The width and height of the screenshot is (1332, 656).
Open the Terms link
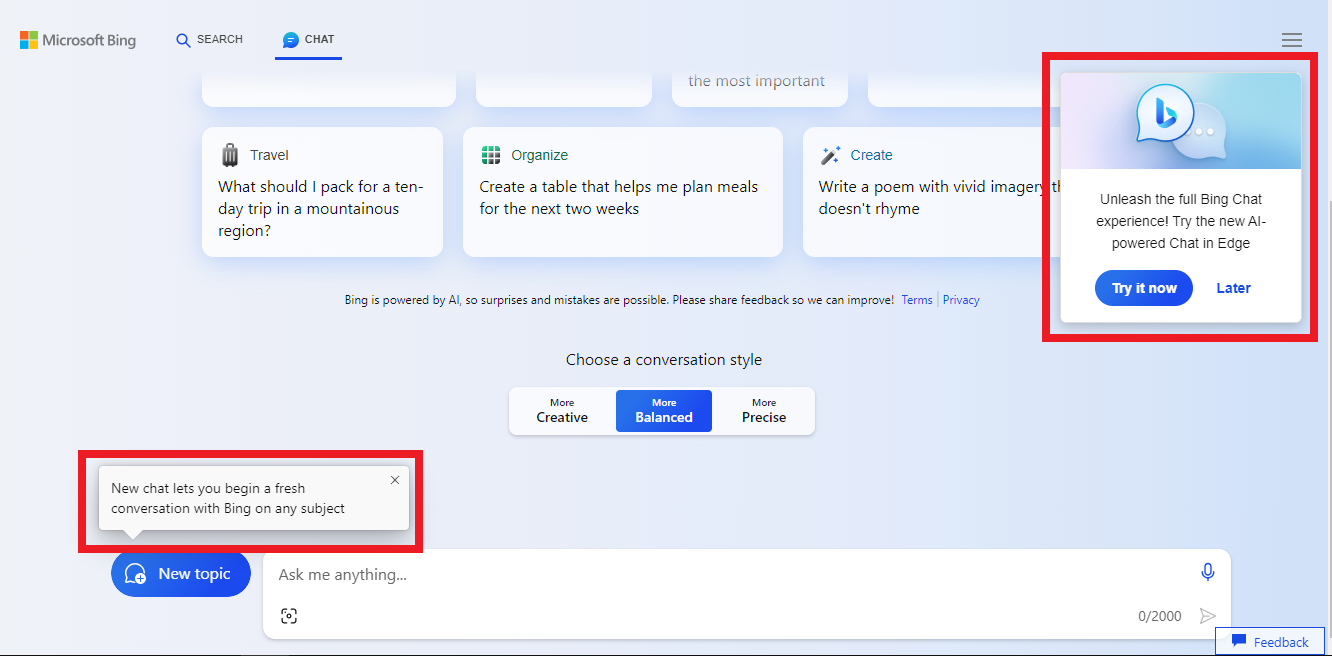click(916, 300)
